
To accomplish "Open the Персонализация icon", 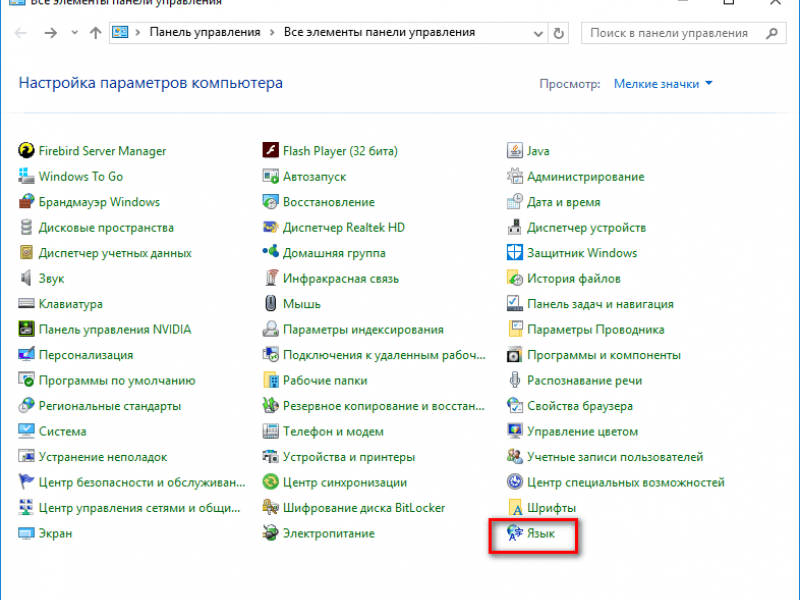I will [x=26, y=355].
